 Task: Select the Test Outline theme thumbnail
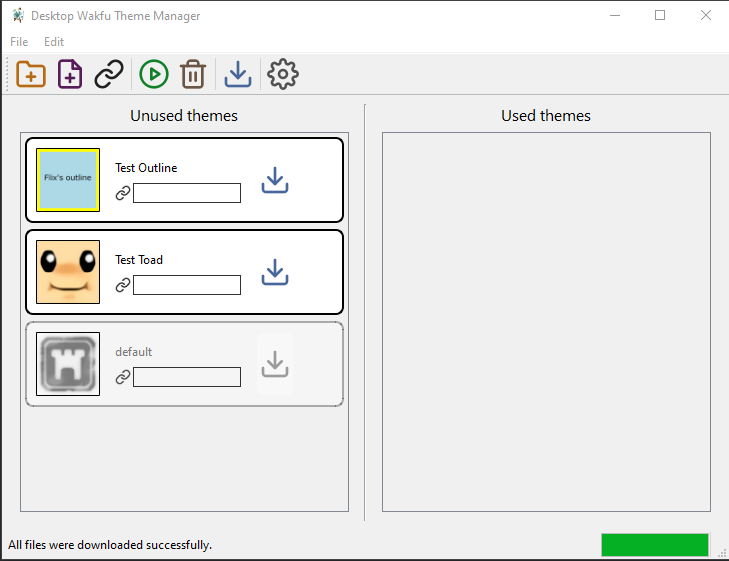[68, 180]
